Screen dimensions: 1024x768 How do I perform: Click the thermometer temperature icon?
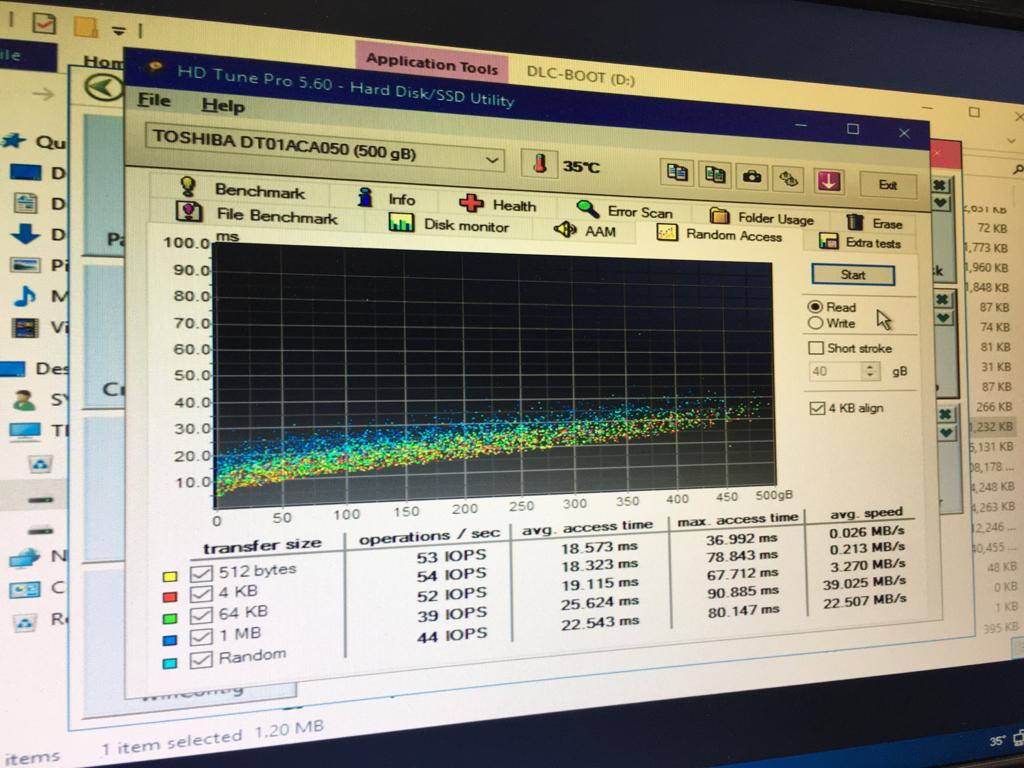click(x=539, y=163)
